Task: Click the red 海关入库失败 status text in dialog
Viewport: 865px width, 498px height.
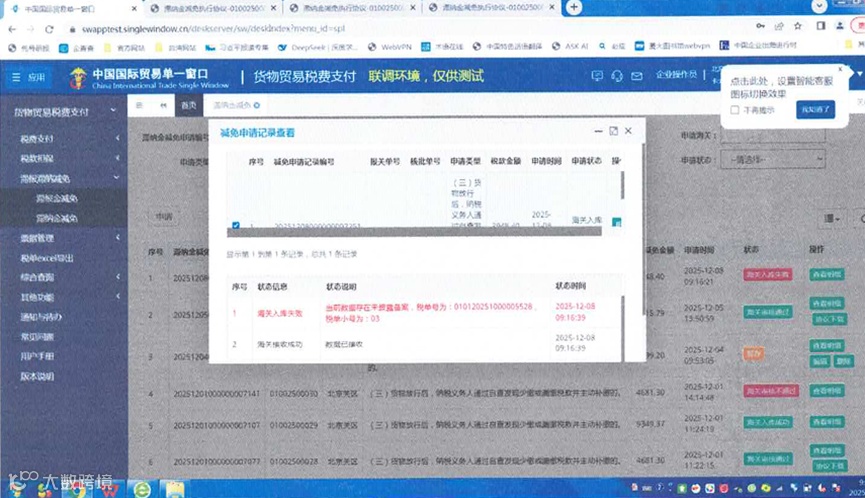Action: [x=280, y=313]
